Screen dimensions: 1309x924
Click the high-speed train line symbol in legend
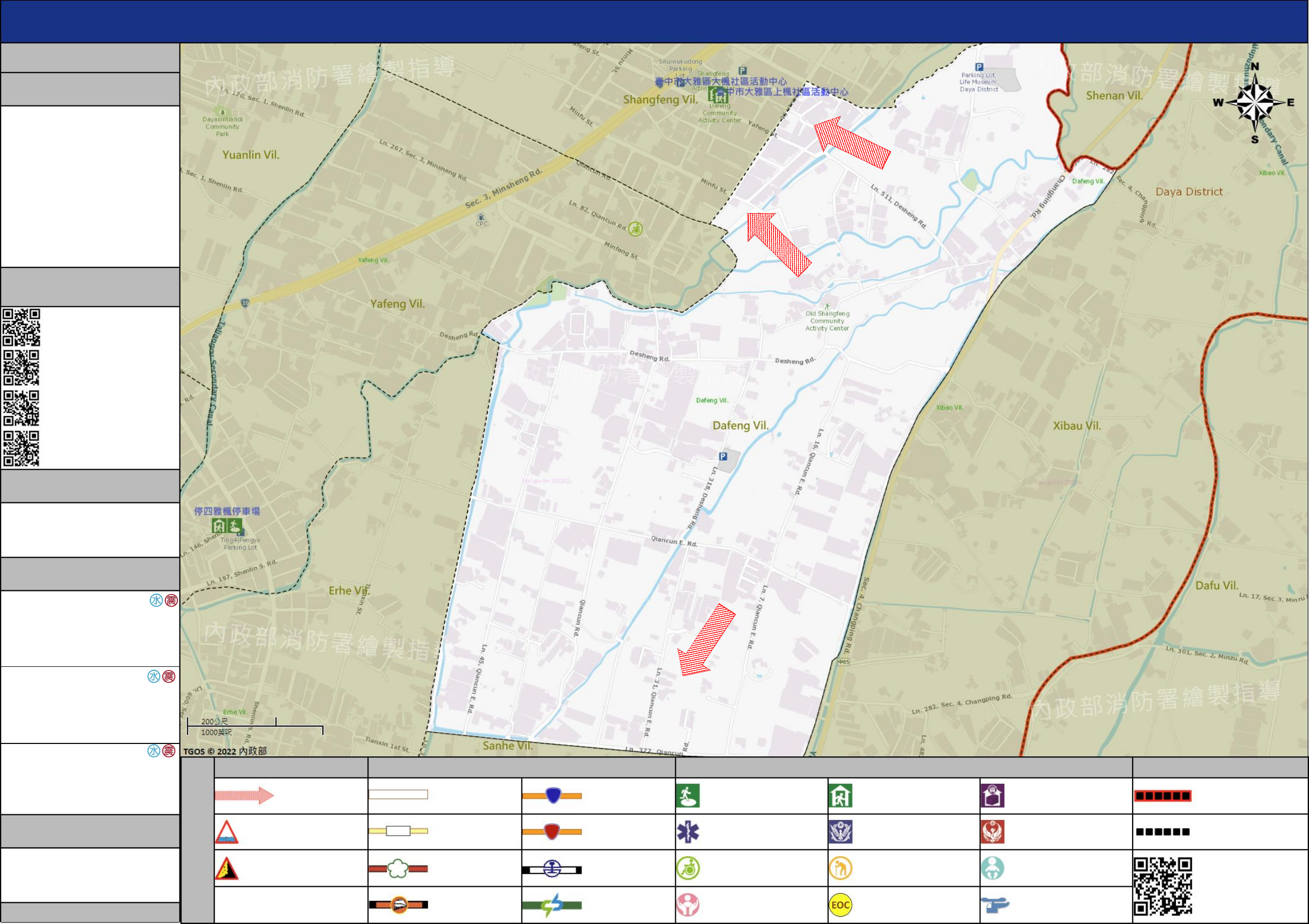[x=398, y=905]
